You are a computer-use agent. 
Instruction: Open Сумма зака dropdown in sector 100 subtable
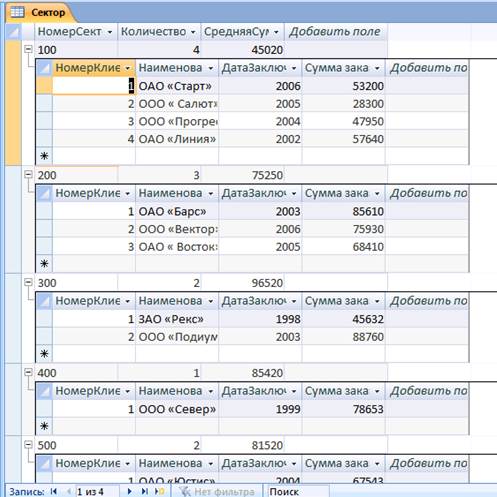[377, 68]
